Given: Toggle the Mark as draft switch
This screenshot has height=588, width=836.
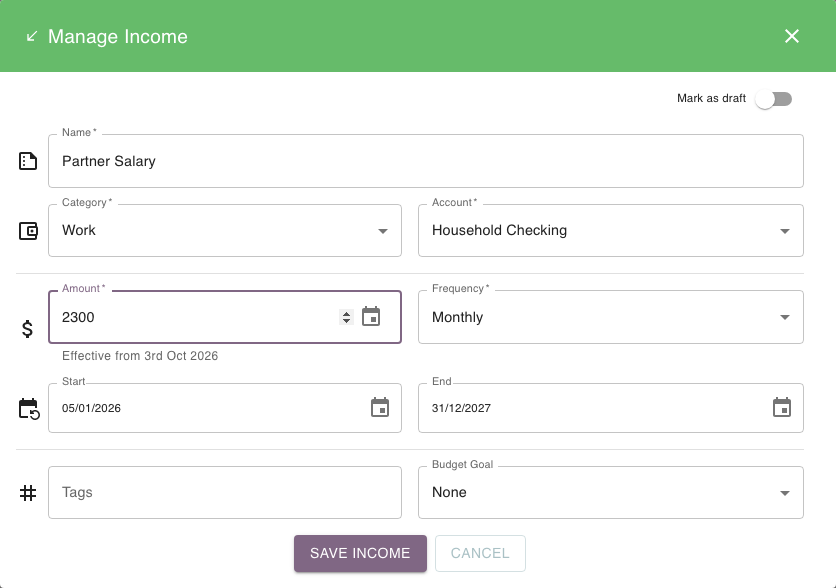Looking at the screenshot, I should [774, 99].
